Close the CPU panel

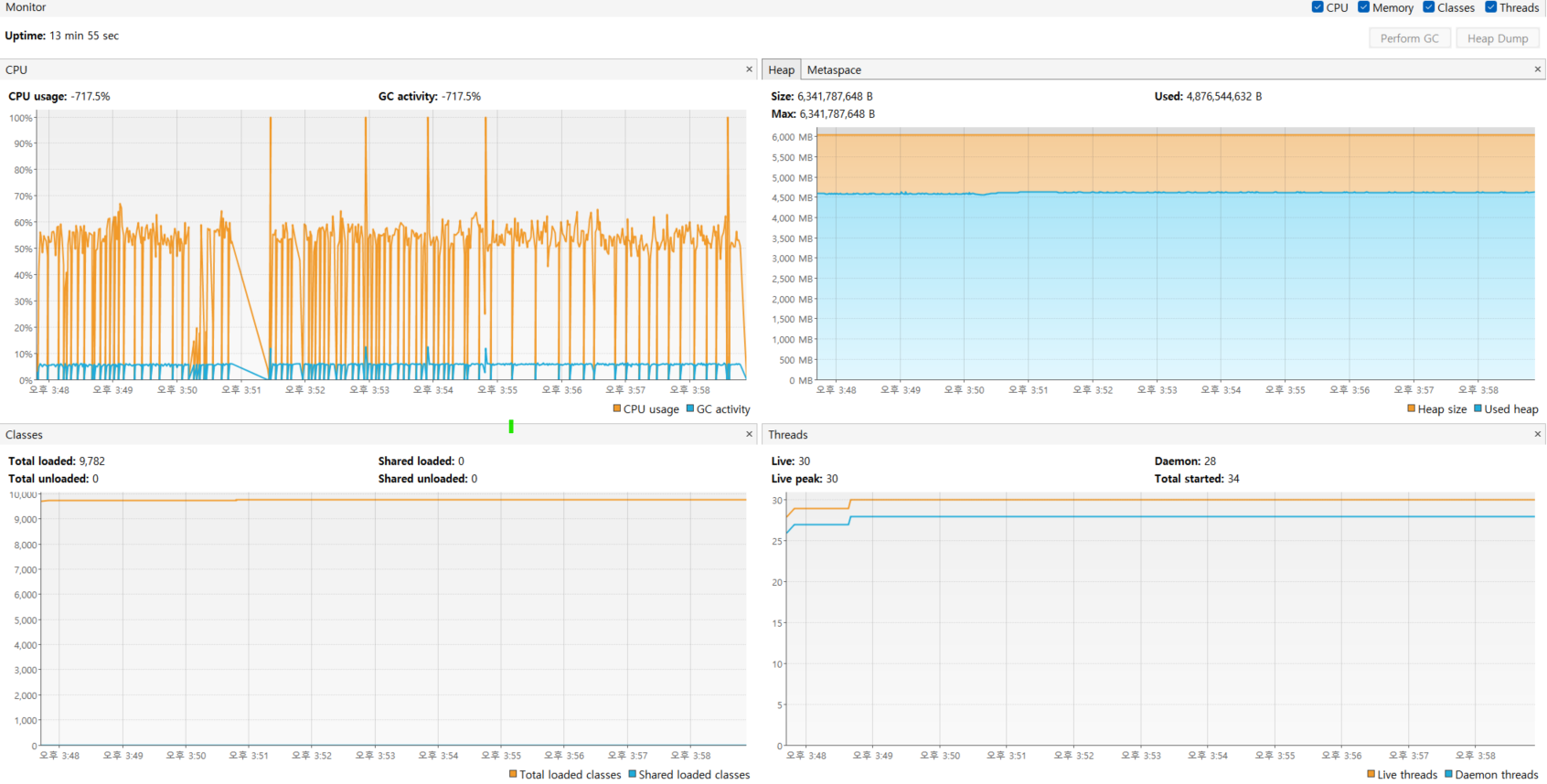(x=749, y=69)
